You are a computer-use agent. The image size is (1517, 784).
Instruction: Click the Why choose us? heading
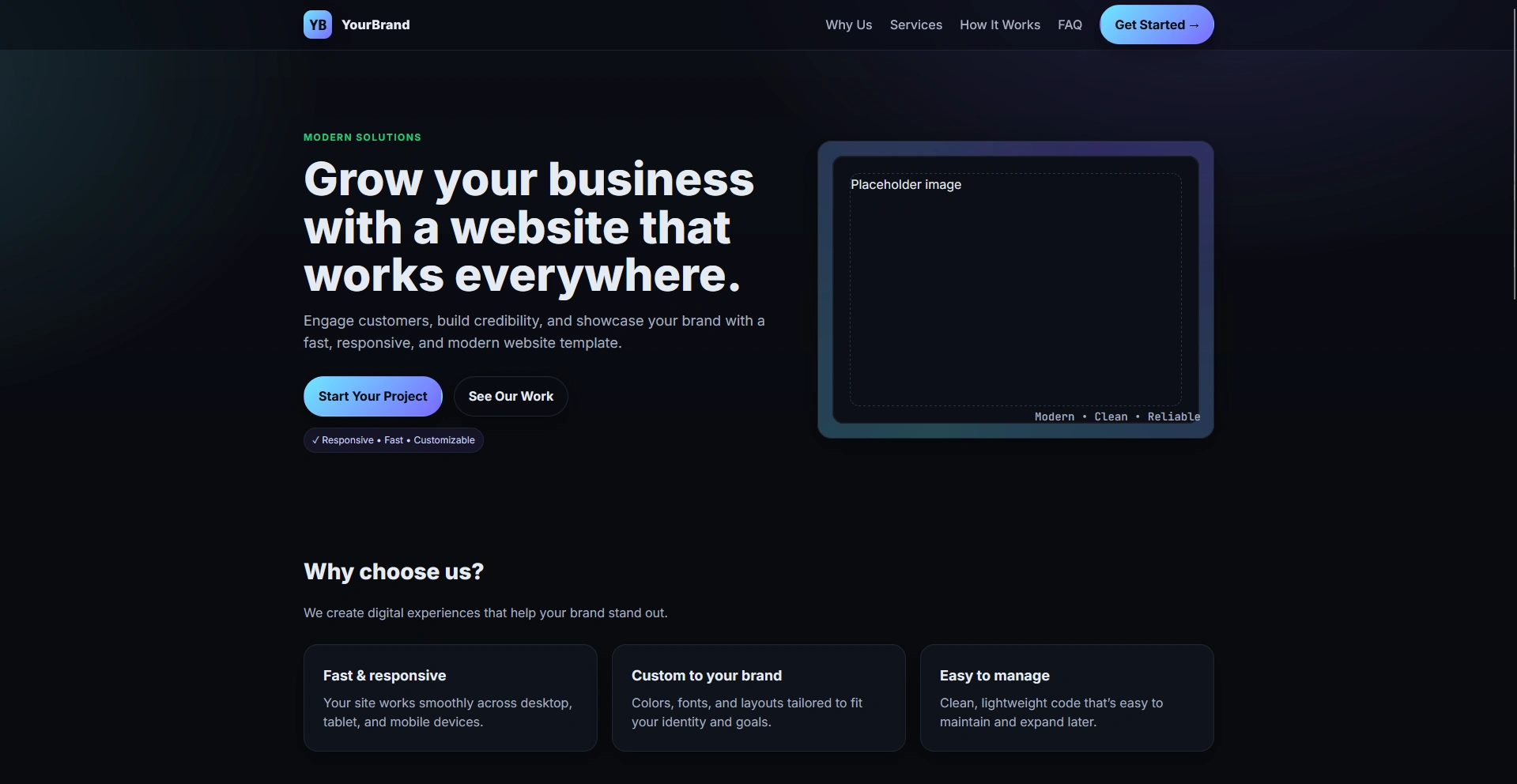tap(394, 571)
